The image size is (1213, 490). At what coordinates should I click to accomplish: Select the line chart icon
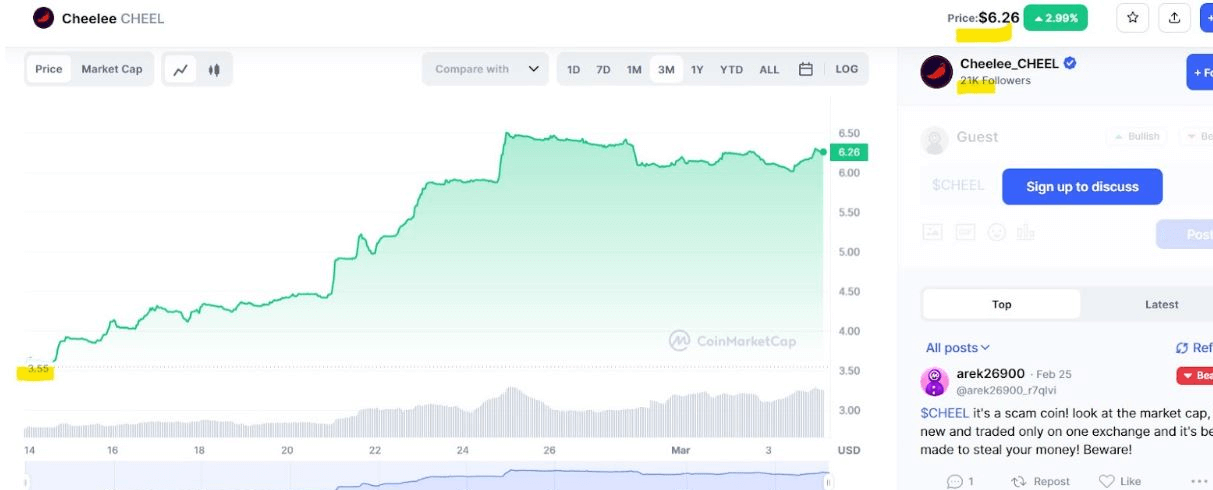(180, 70)
